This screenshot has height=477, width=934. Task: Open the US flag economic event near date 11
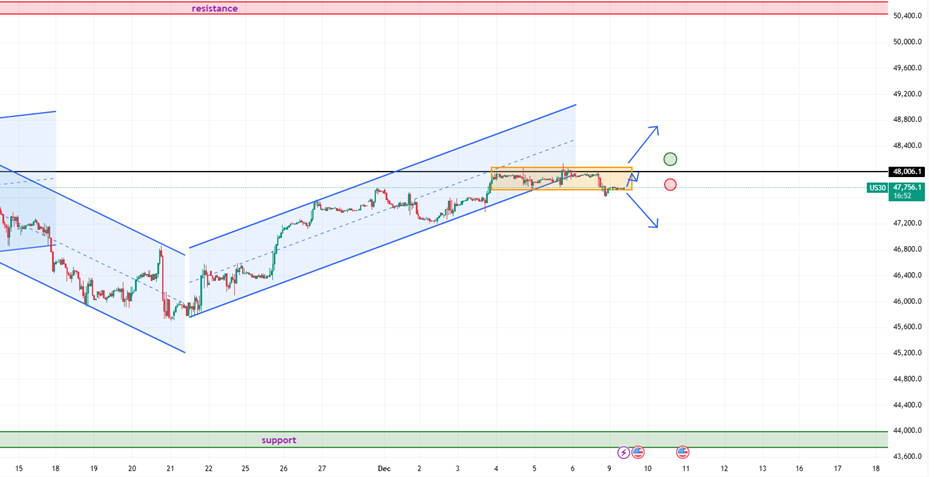(683, 453)
